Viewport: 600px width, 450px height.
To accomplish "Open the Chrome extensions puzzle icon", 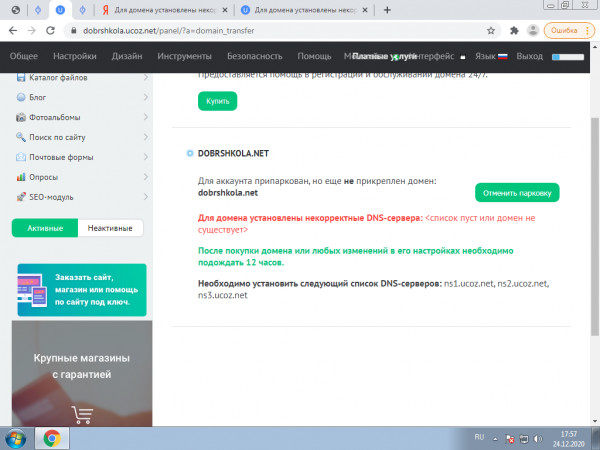I will [x=514, y=31].
